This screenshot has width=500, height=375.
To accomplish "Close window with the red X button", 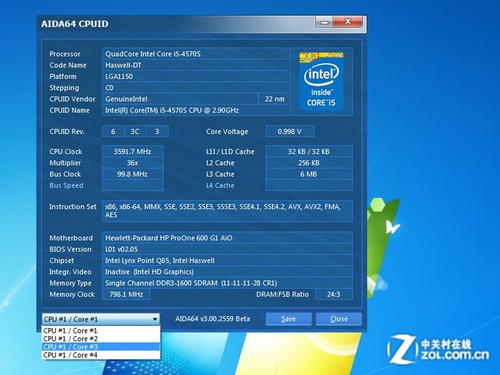I will click(x=348, y=22).
